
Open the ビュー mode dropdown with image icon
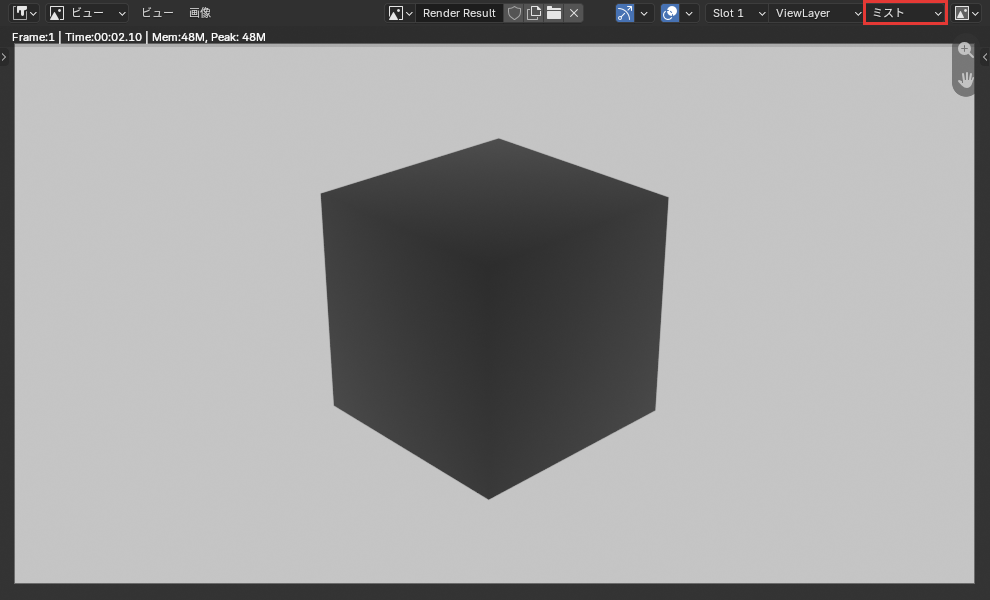point(87,13)
